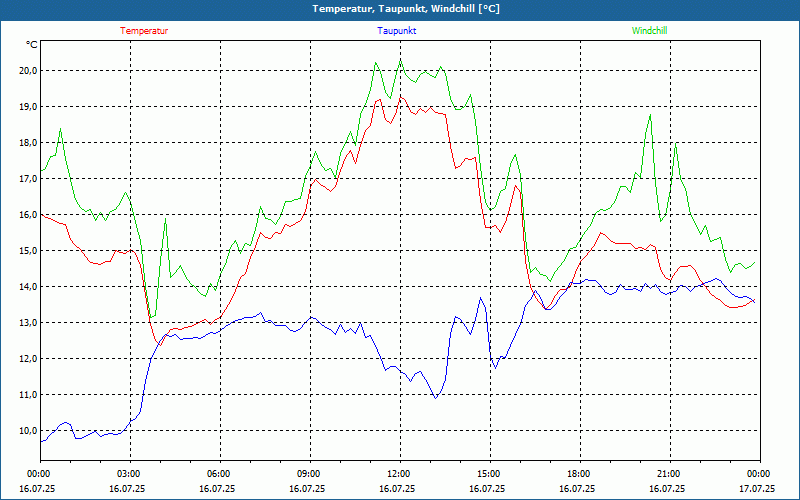The image size is (800, 500).
Task: Select the 15,0 y-axis value
Action: [x=28, y=251]
